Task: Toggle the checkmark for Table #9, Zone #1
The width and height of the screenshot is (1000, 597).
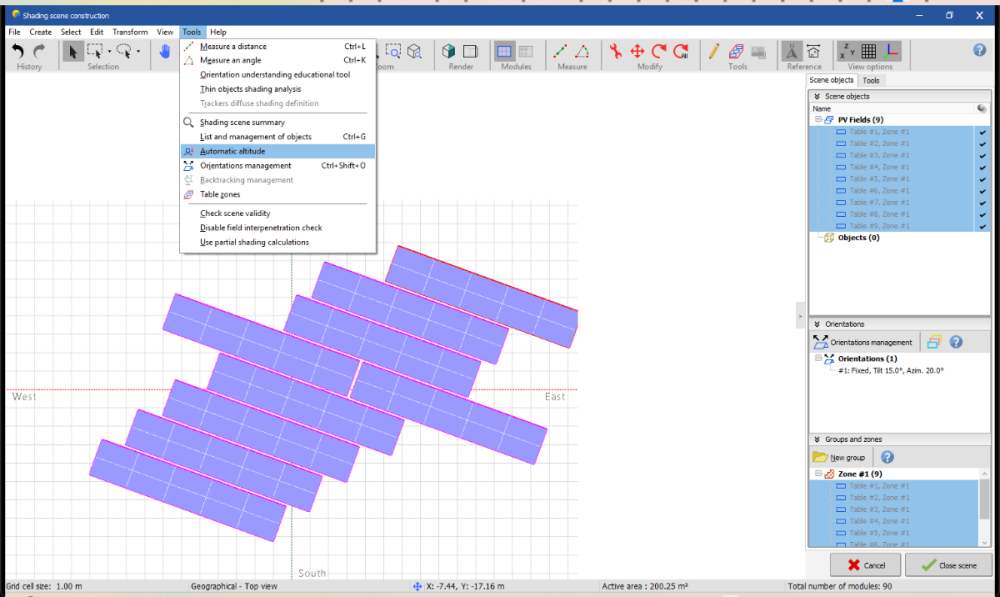Action: click(x=982, y=226)
